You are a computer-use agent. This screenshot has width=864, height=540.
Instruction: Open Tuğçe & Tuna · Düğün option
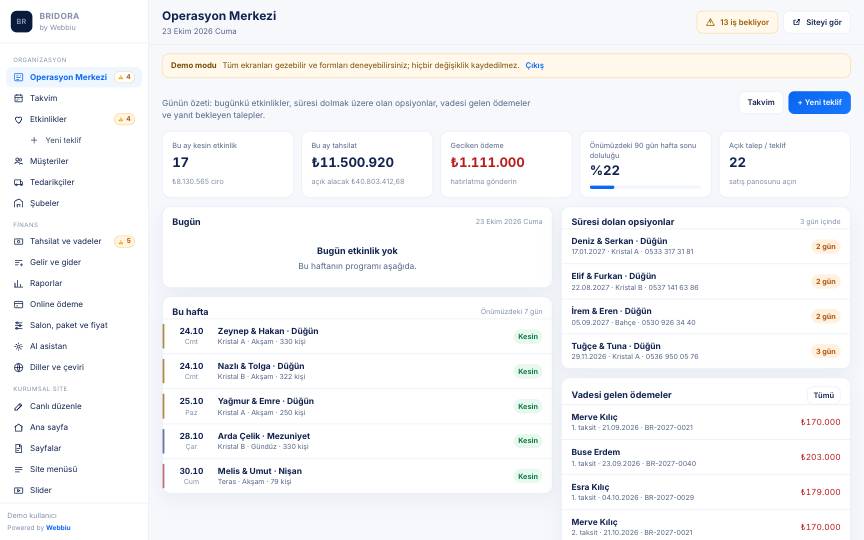(706, 352)
